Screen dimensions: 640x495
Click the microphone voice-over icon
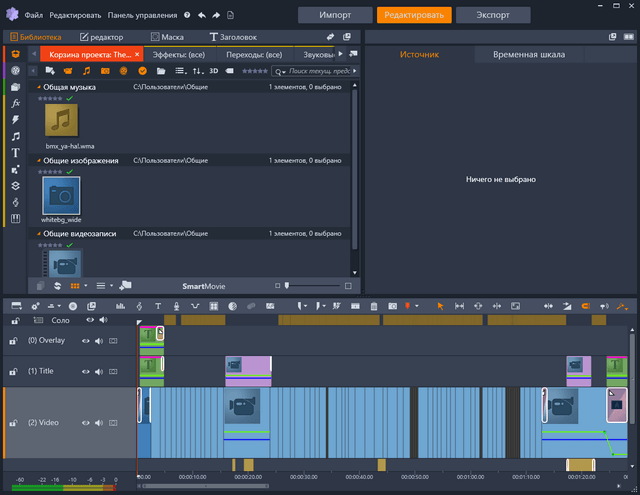tap(175, 305)
